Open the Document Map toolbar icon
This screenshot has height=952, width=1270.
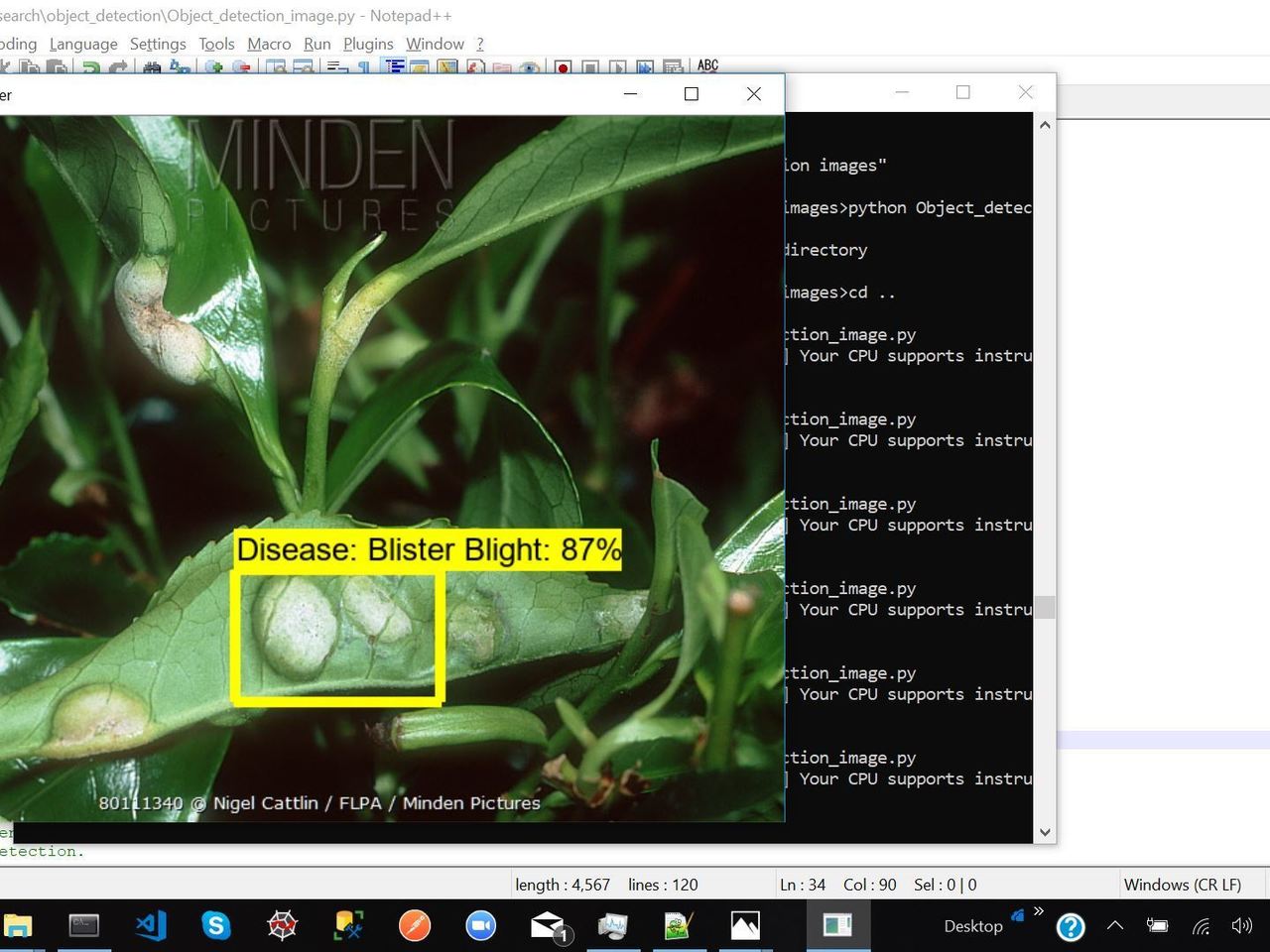point(447,67)
